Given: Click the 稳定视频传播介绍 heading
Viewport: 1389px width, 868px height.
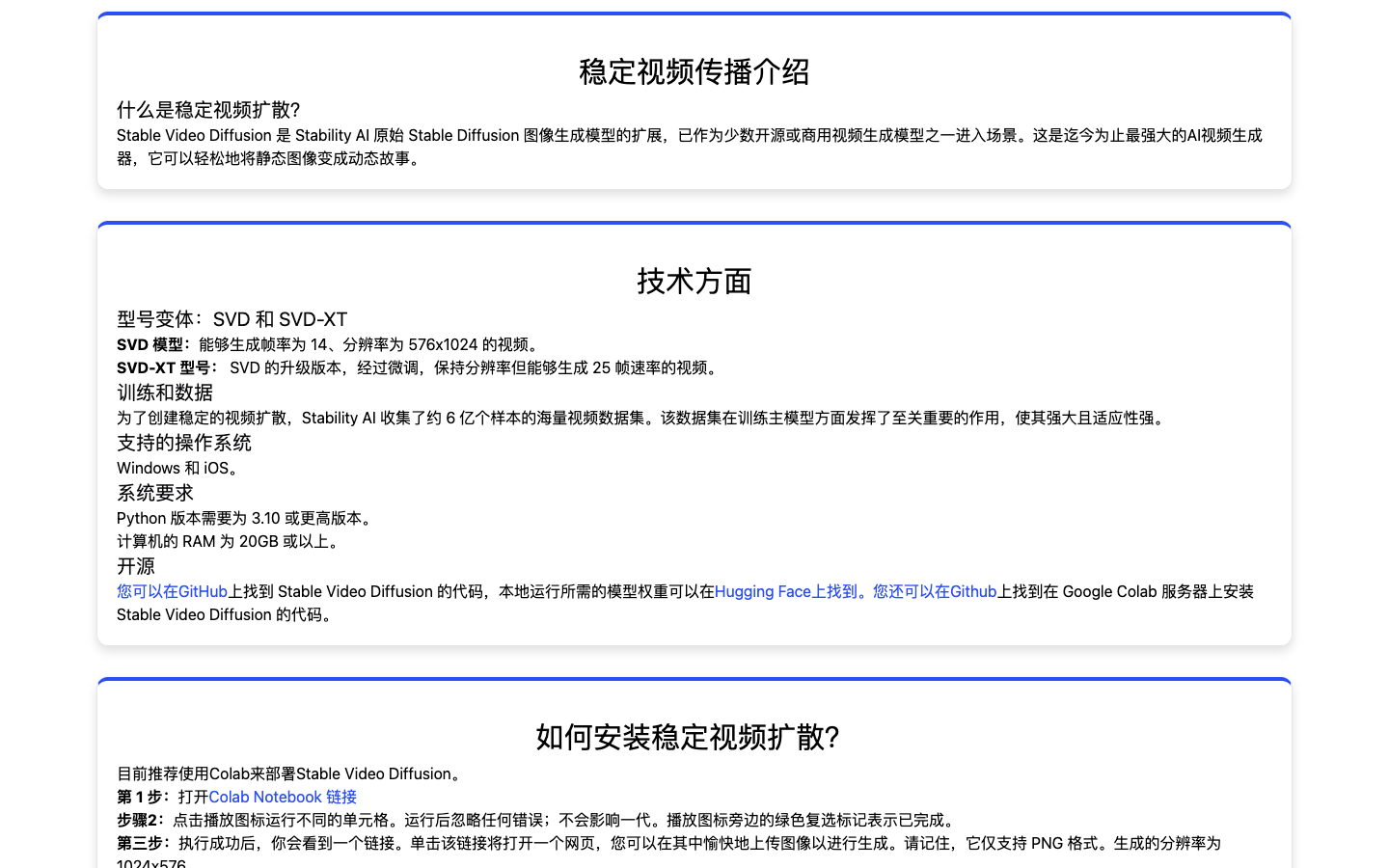Looking at the screenshot, I should (694, 71).
